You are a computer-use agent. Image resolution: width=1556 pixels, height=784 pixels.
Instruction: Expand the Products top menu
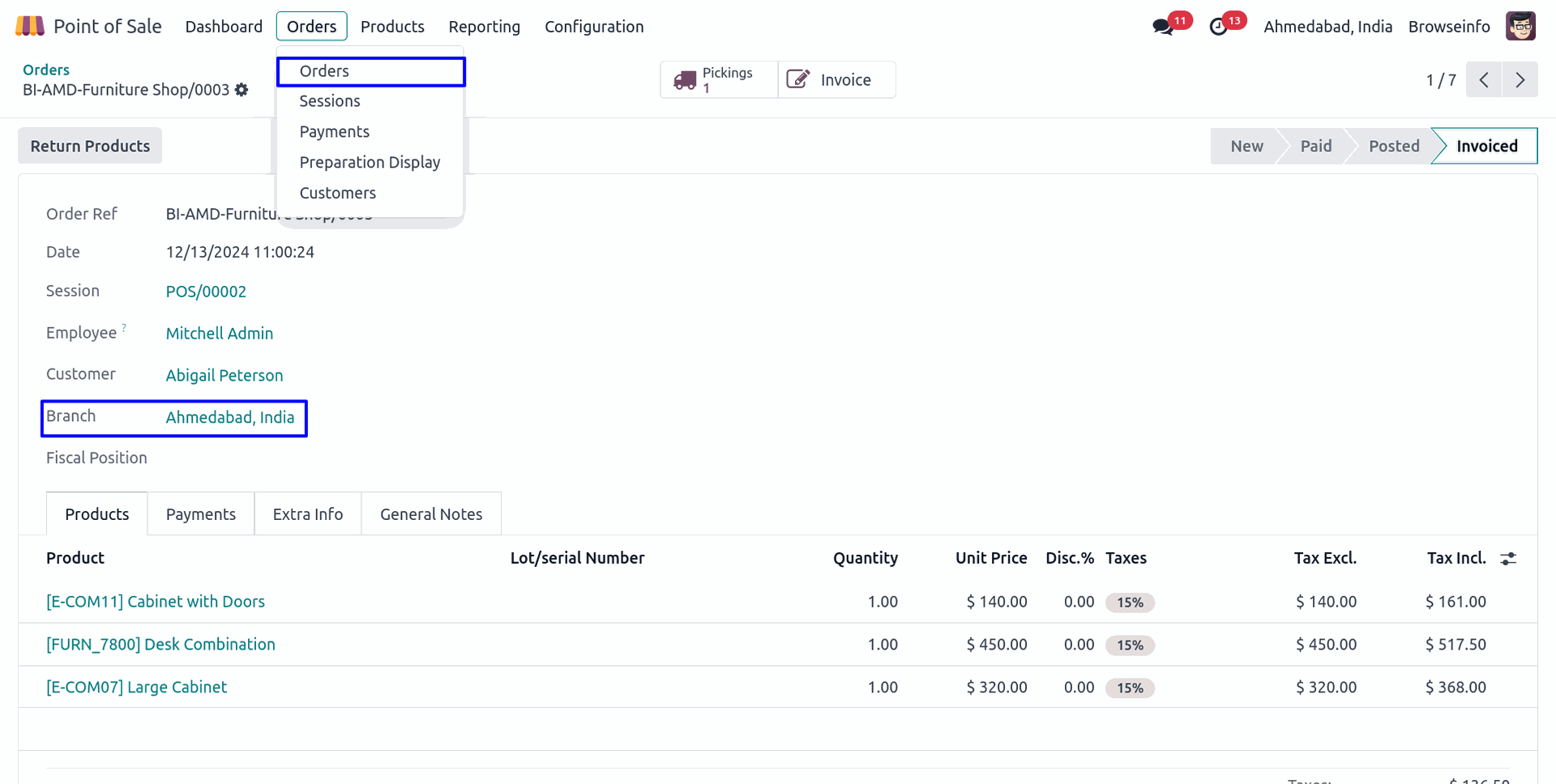tap(392, 27)
